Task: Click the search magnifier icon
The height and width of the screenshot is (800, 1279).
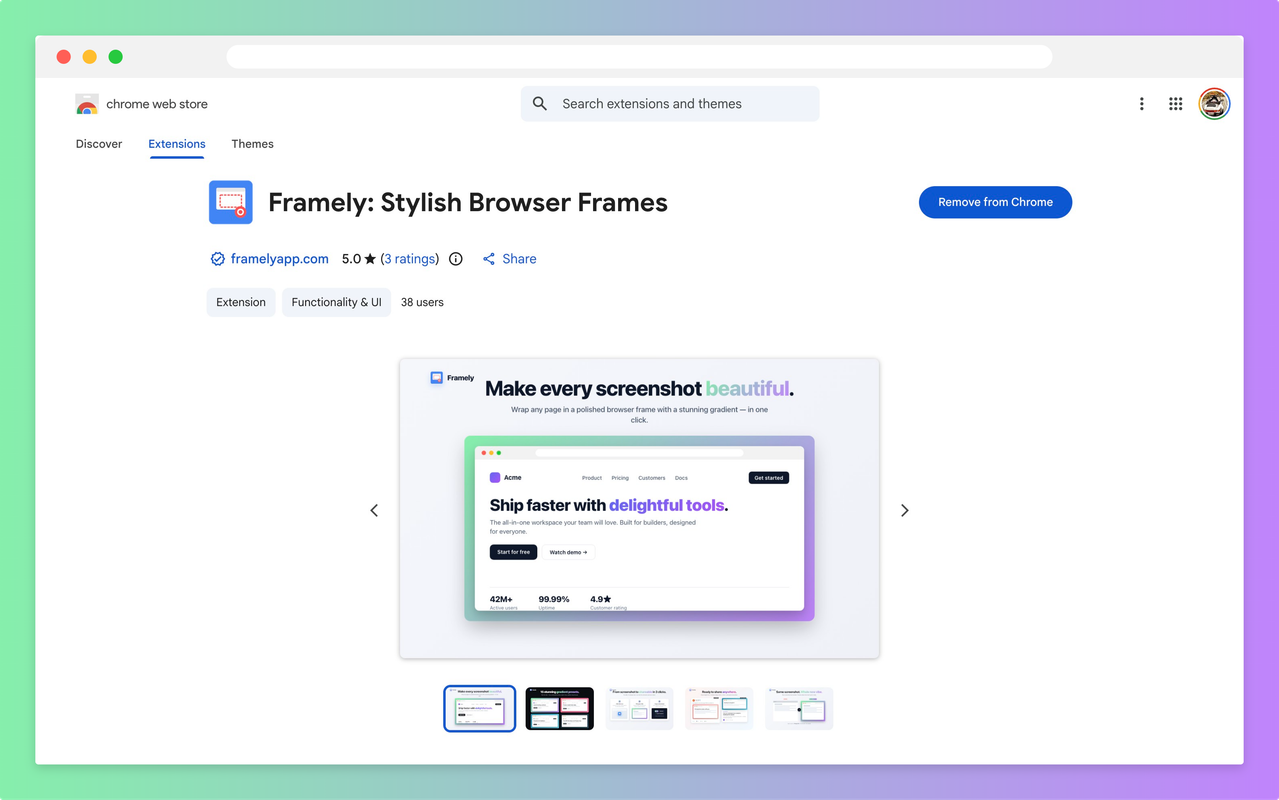Action: click(x=540, y=104)
